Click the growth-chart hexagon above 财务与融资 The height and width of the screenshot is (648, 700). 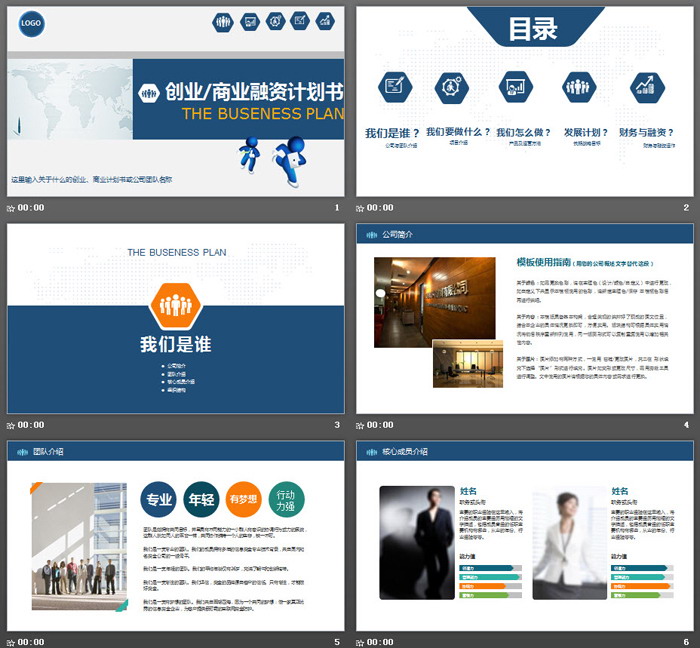(647, 87)
